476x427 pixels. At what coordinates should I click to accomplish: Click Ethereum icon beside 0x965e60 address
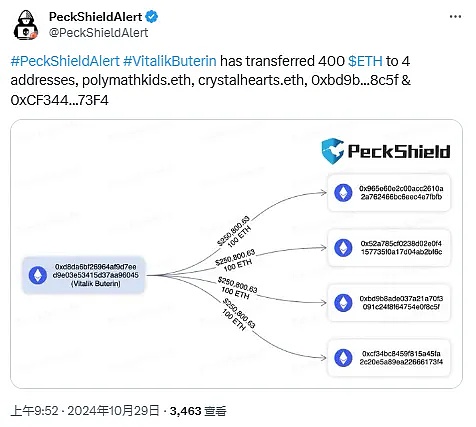click(343, 193)
